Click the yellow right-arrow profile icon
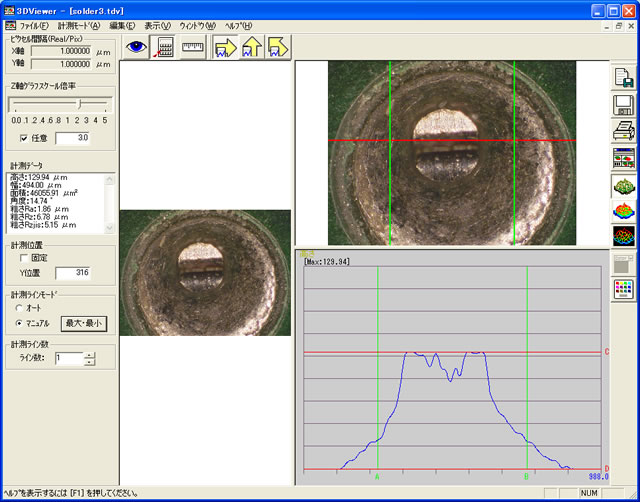 pos(225,46)
